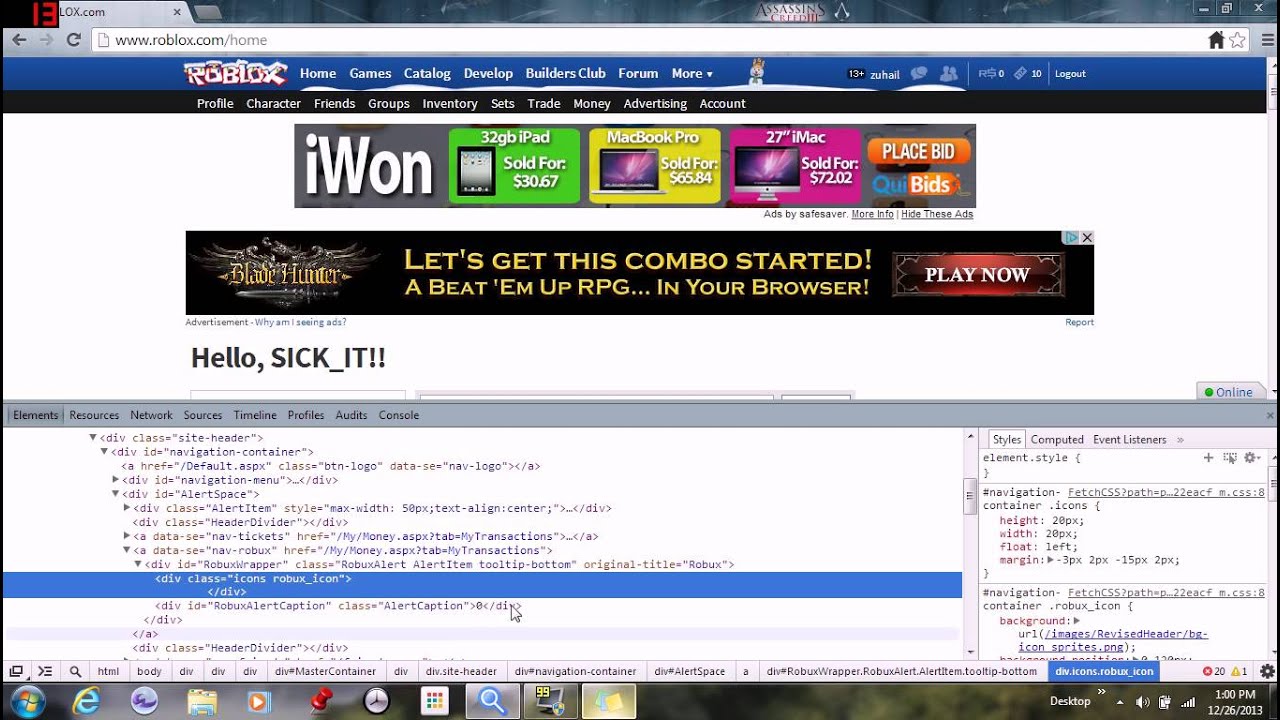Toggle element state icon in Styles pane

(x=1230, y=458)
